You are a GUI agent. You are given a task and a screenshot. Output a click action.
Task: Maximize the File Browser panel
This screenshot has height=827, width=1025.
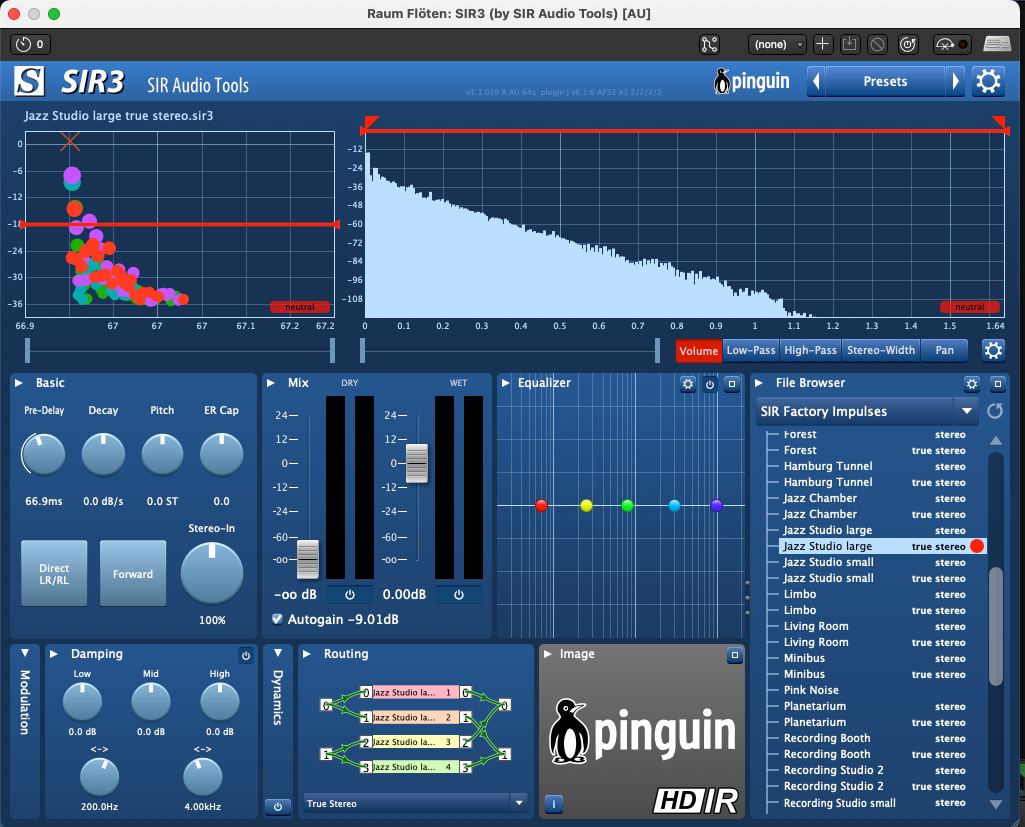pyautogui.click(x=998, y=384)
